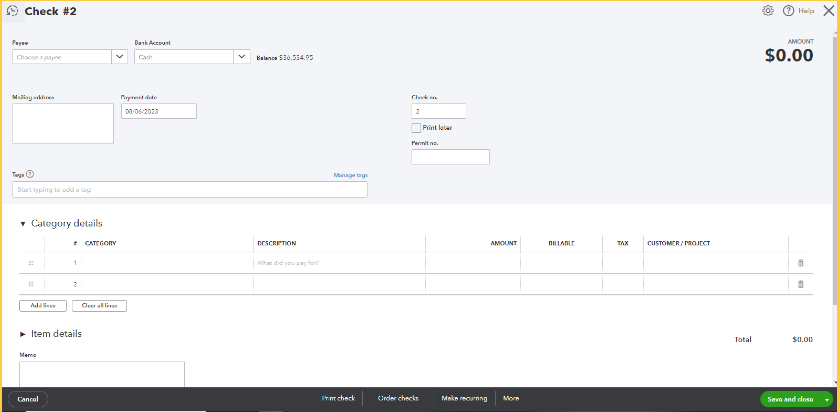Grab the drag handle on line 2

tap(31, 284)
